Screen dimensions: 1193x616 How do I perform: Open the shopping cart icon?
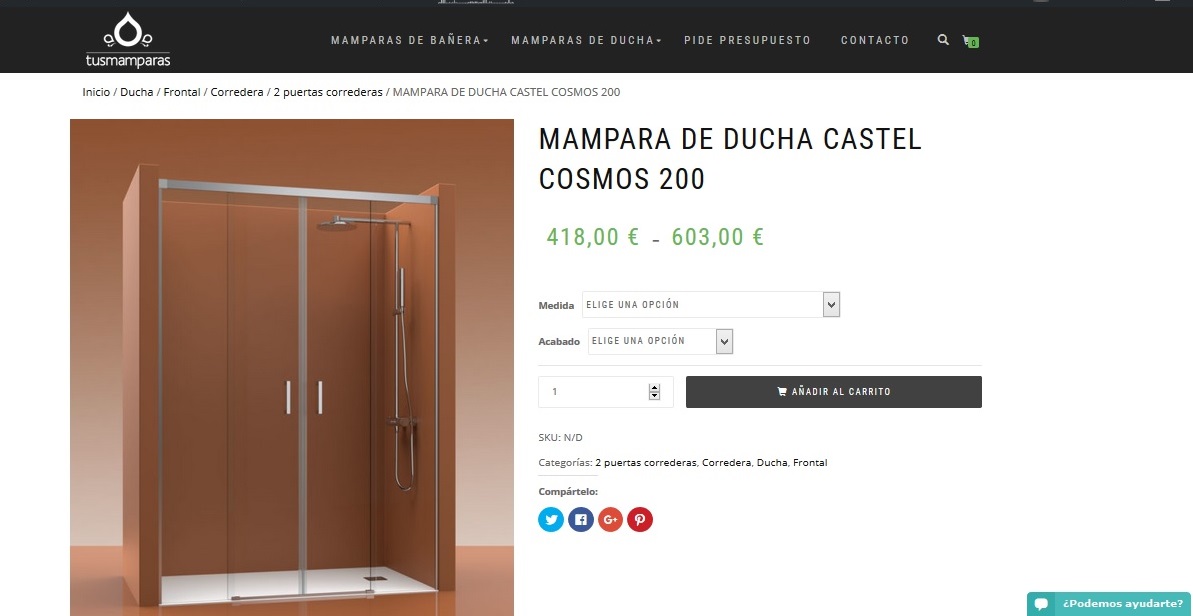pos(969,41)
